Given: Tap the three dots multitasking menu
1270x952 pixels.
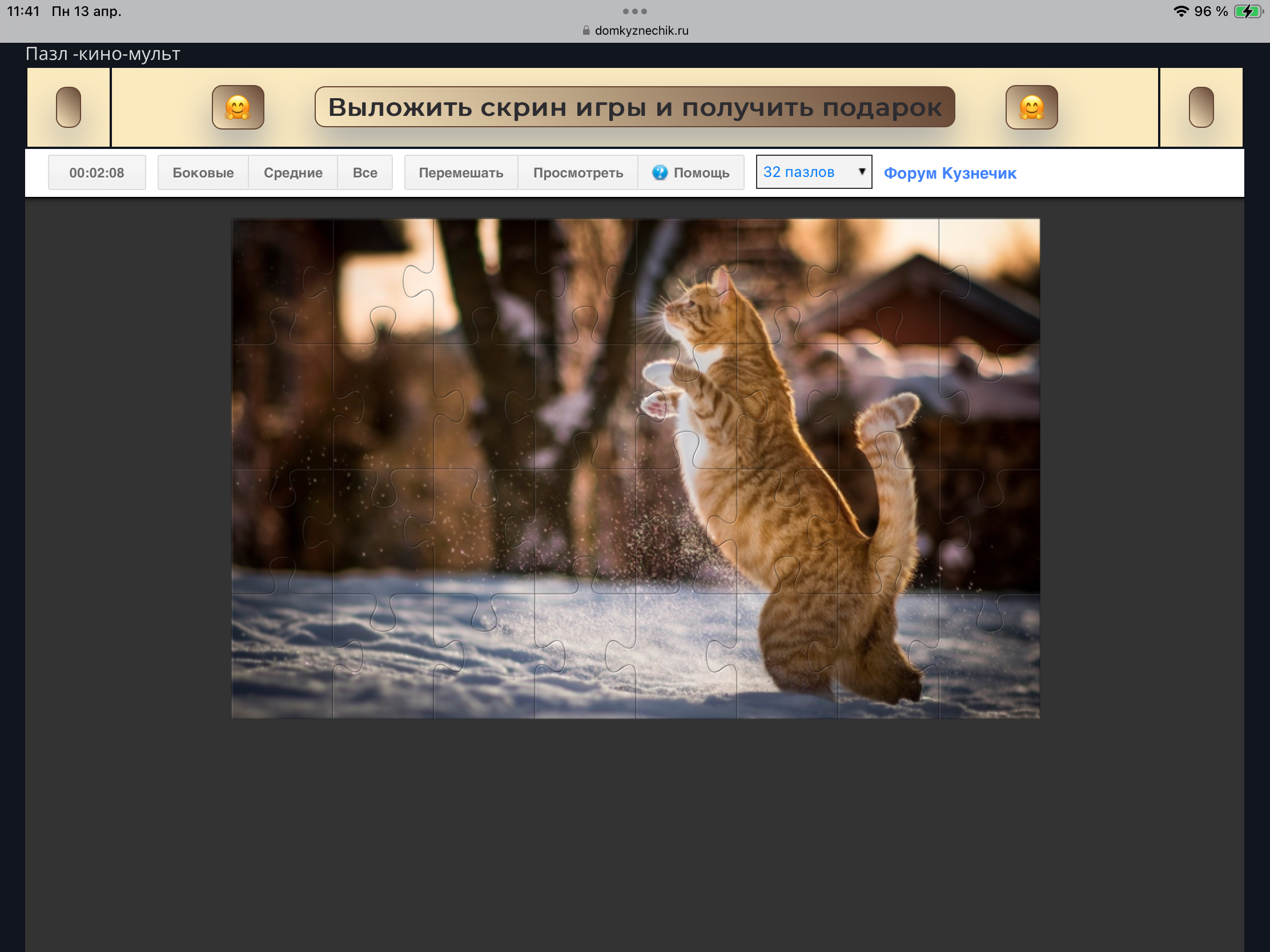Looking at the screenshot, I should (634, 11).
